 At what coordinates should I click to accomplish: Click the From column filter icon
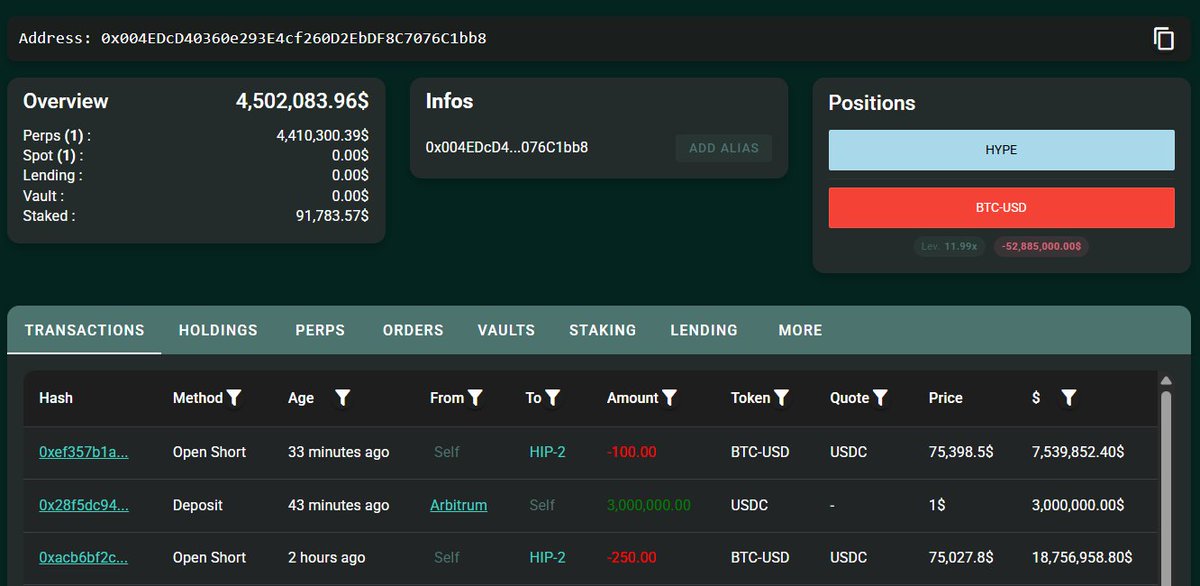pos(476,398)
